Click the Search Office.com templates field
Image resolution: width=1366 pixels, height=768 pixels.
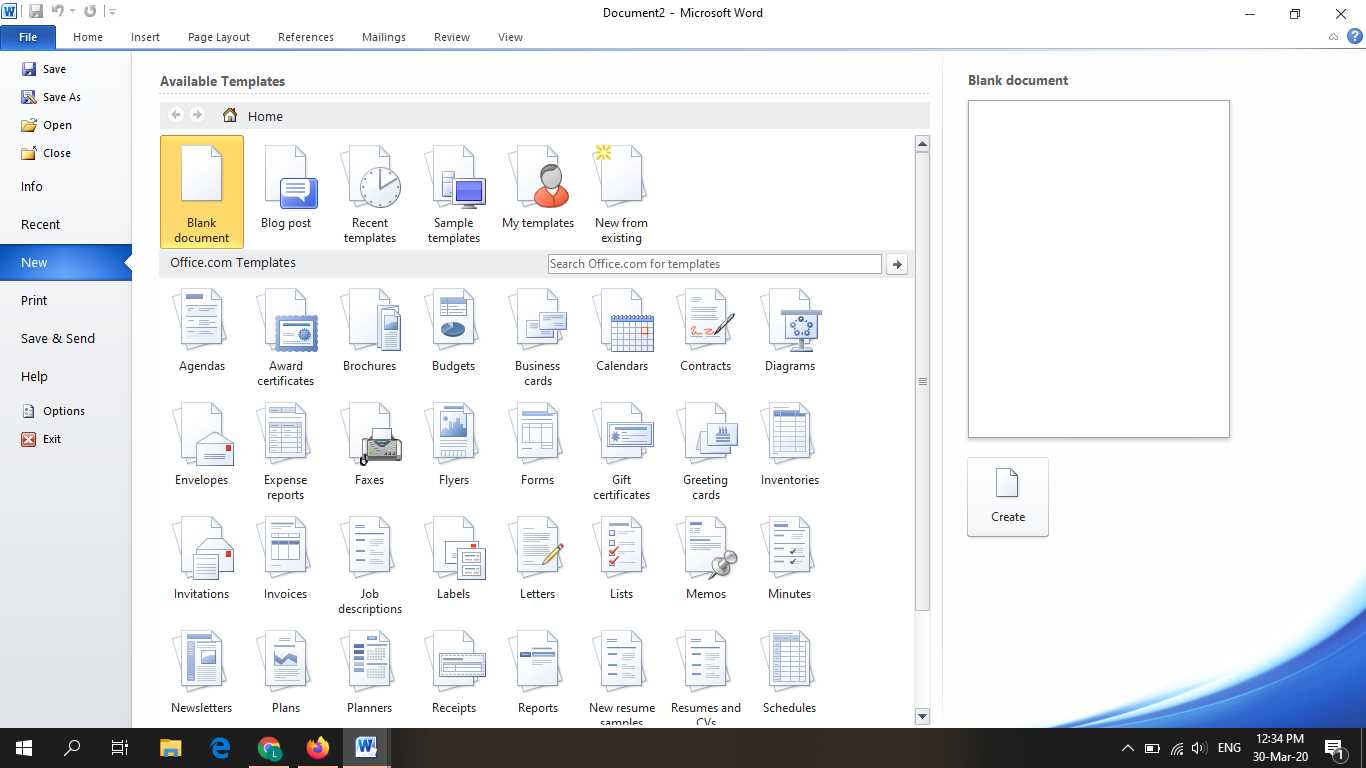point(715,264)
